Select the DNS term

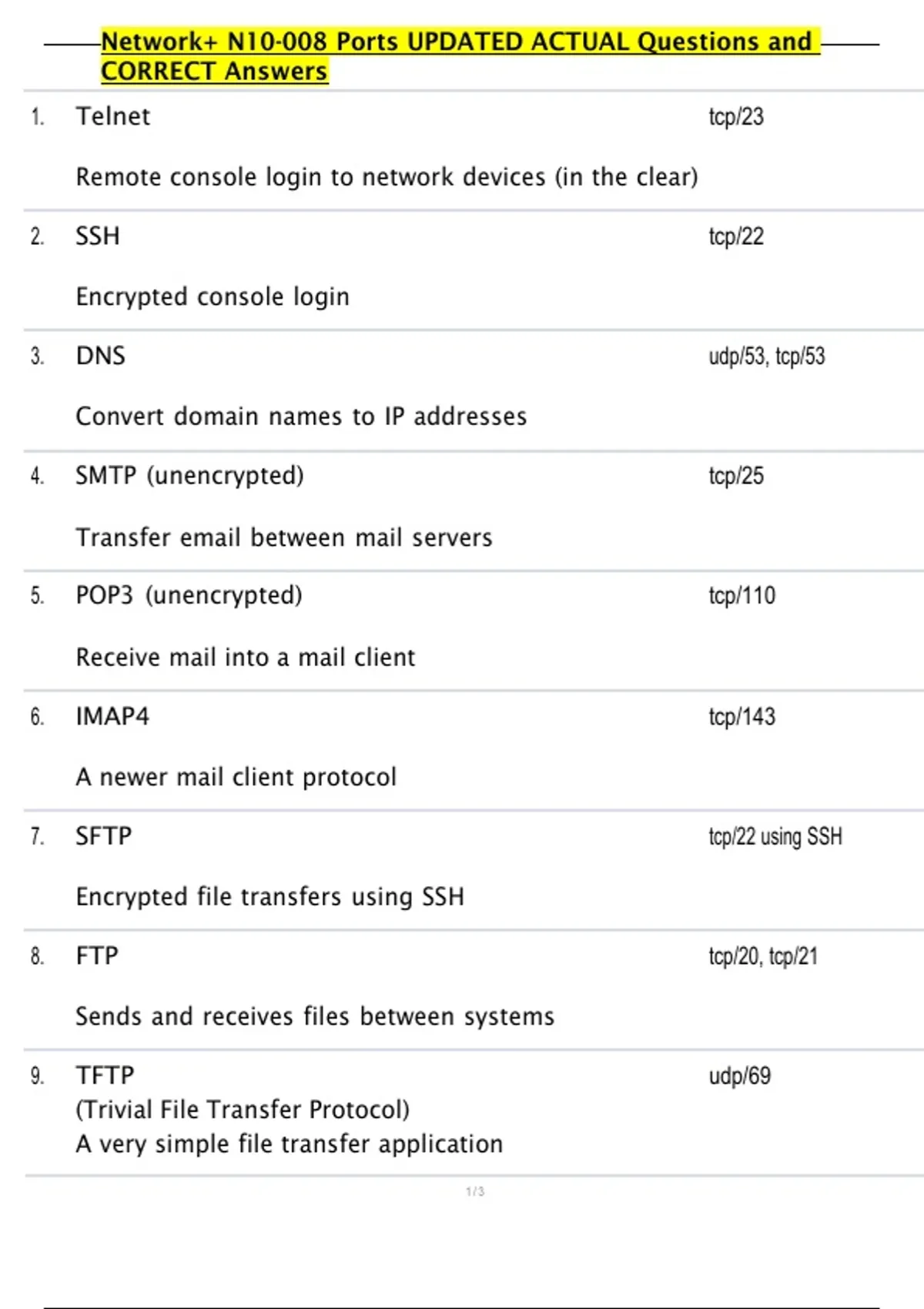(100, 356)
